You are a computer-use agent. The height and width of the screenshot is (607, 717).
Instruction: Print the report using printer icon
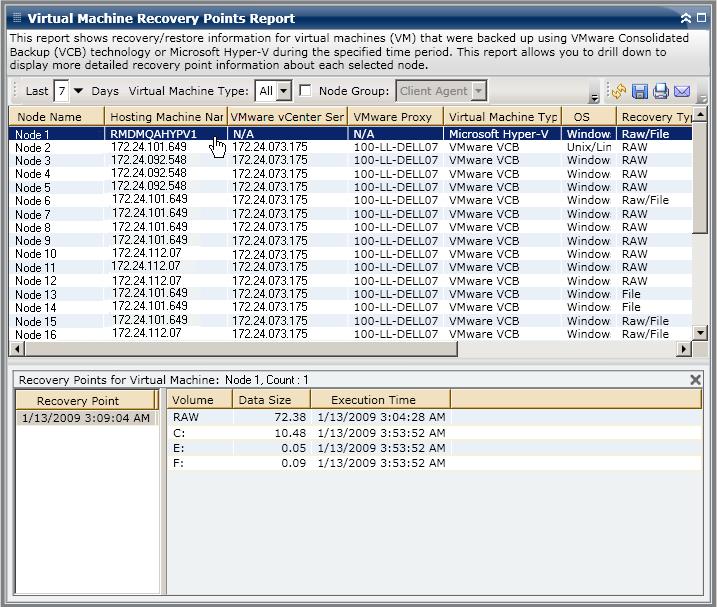(x=661, y=92)
